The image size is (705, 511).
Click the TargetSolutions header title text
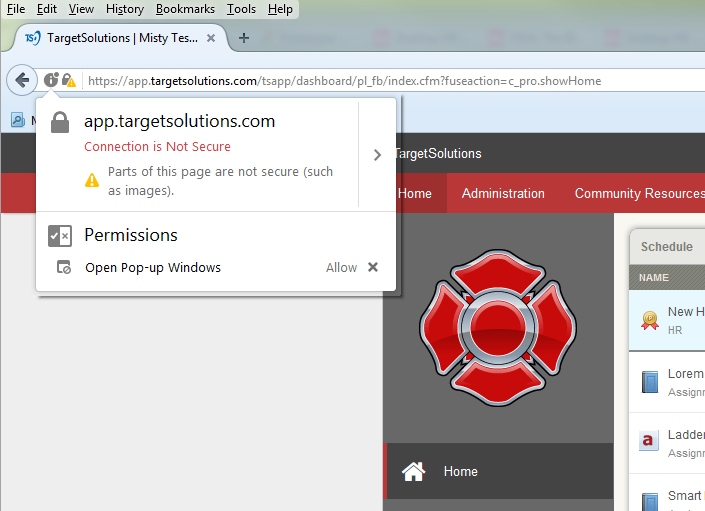pos(438,154)
